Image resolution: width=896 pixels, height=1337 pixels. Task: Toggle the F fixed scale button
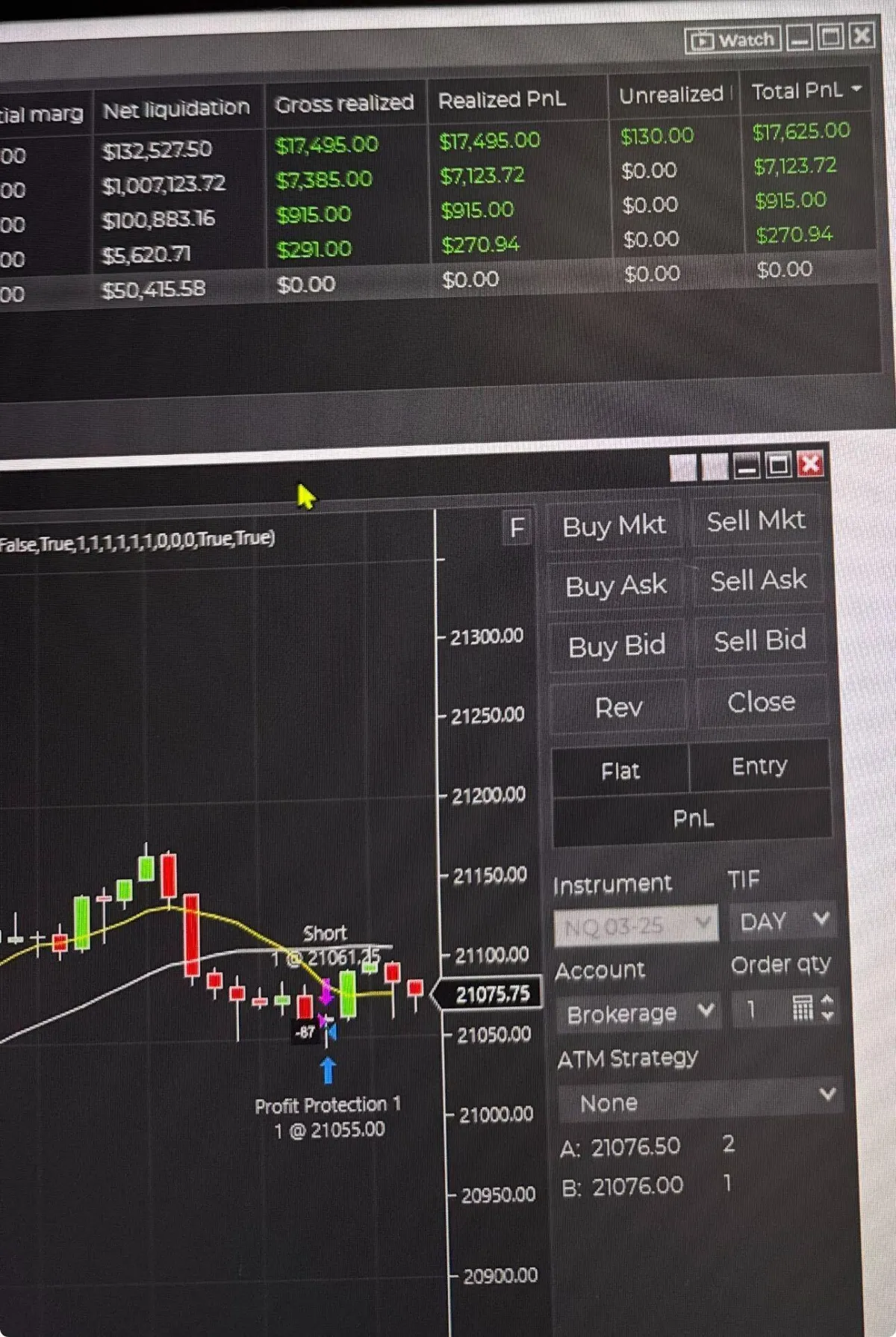(x=517, y=528)
